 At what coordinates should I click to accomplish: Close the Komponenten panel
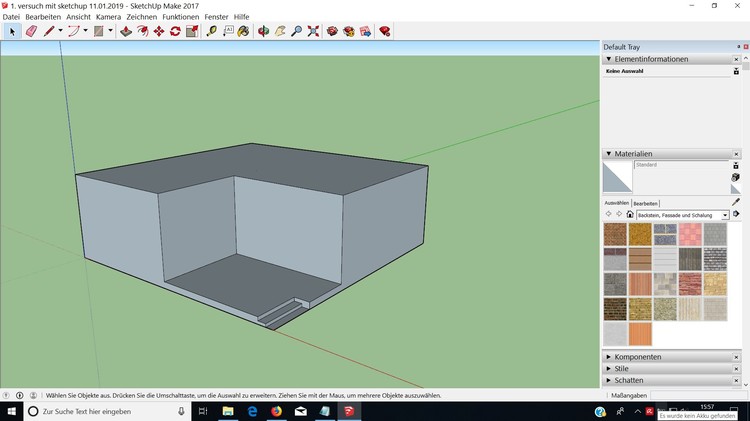(x=736, y=357)
